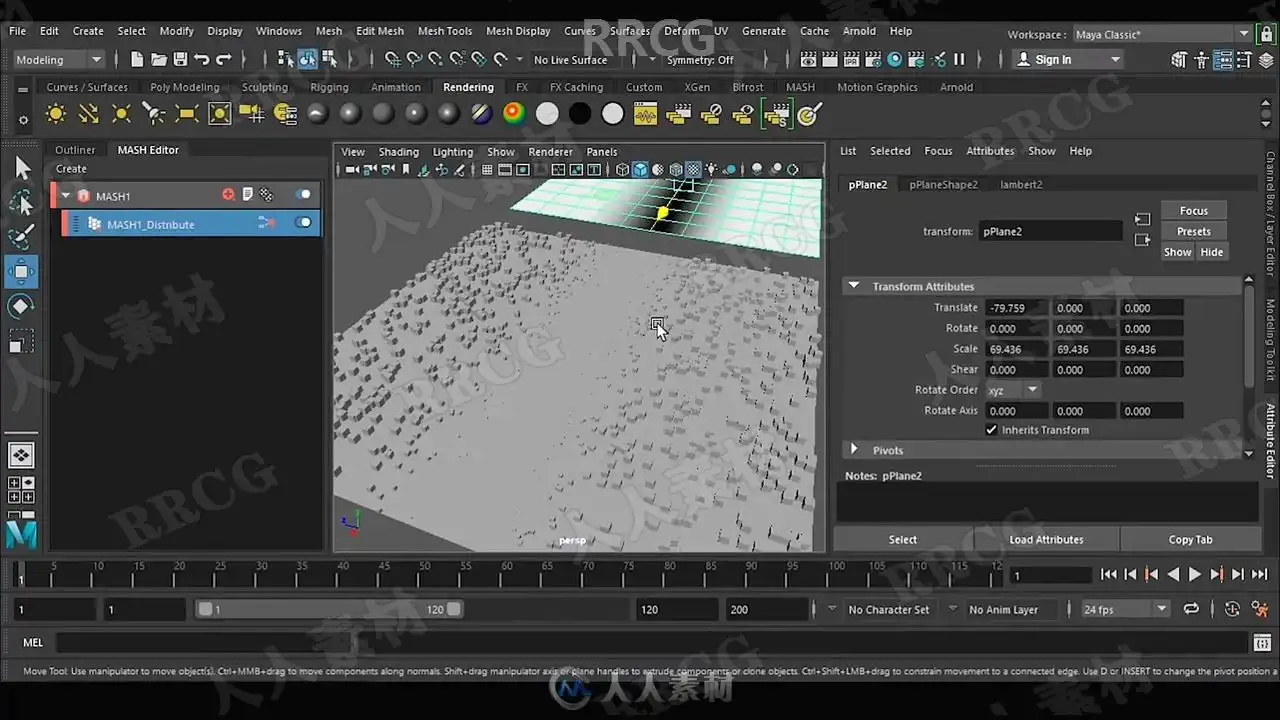Screen dimensions: 1280x720
Task: Open the Workspace Maya Classic dropdown
Action: pos(1162,35)
